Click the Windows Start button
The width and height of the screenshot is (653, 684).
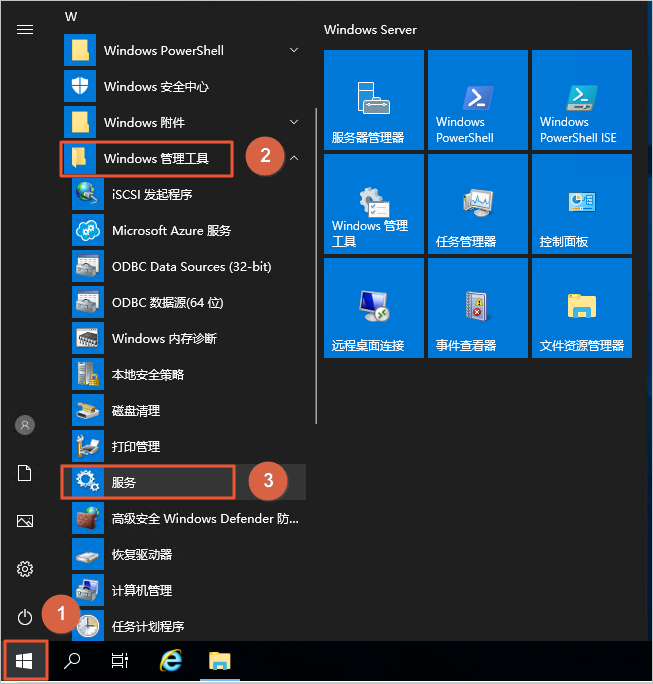25,660
